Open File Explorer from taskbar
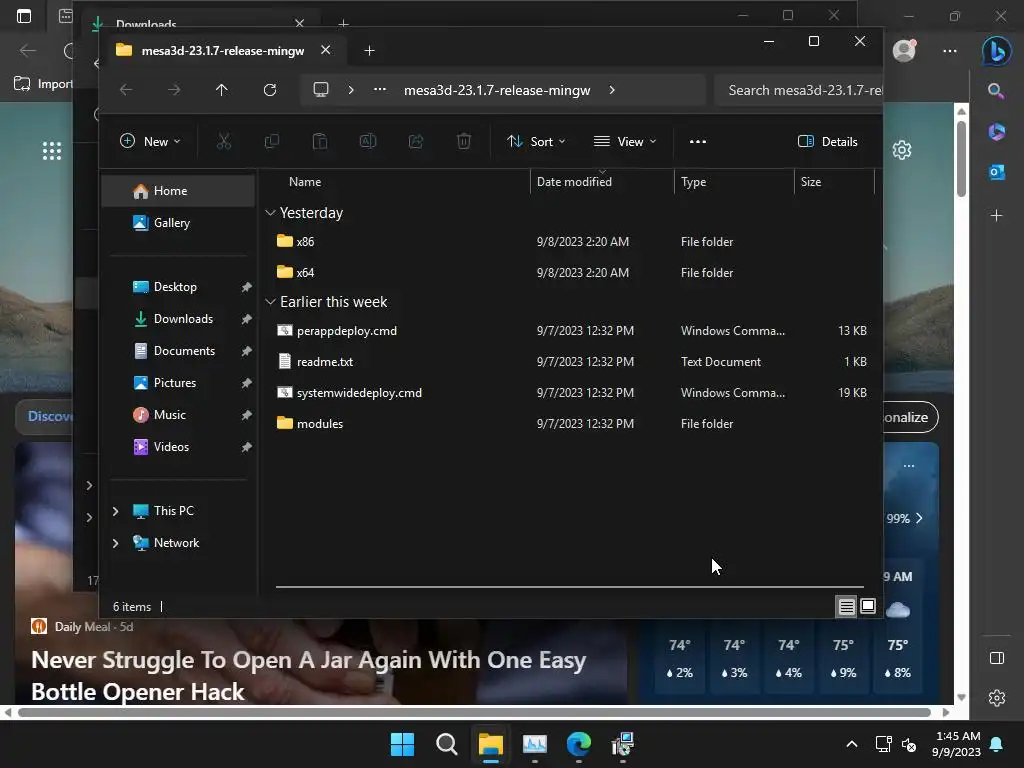1024x768 pixels. (490, 744)
